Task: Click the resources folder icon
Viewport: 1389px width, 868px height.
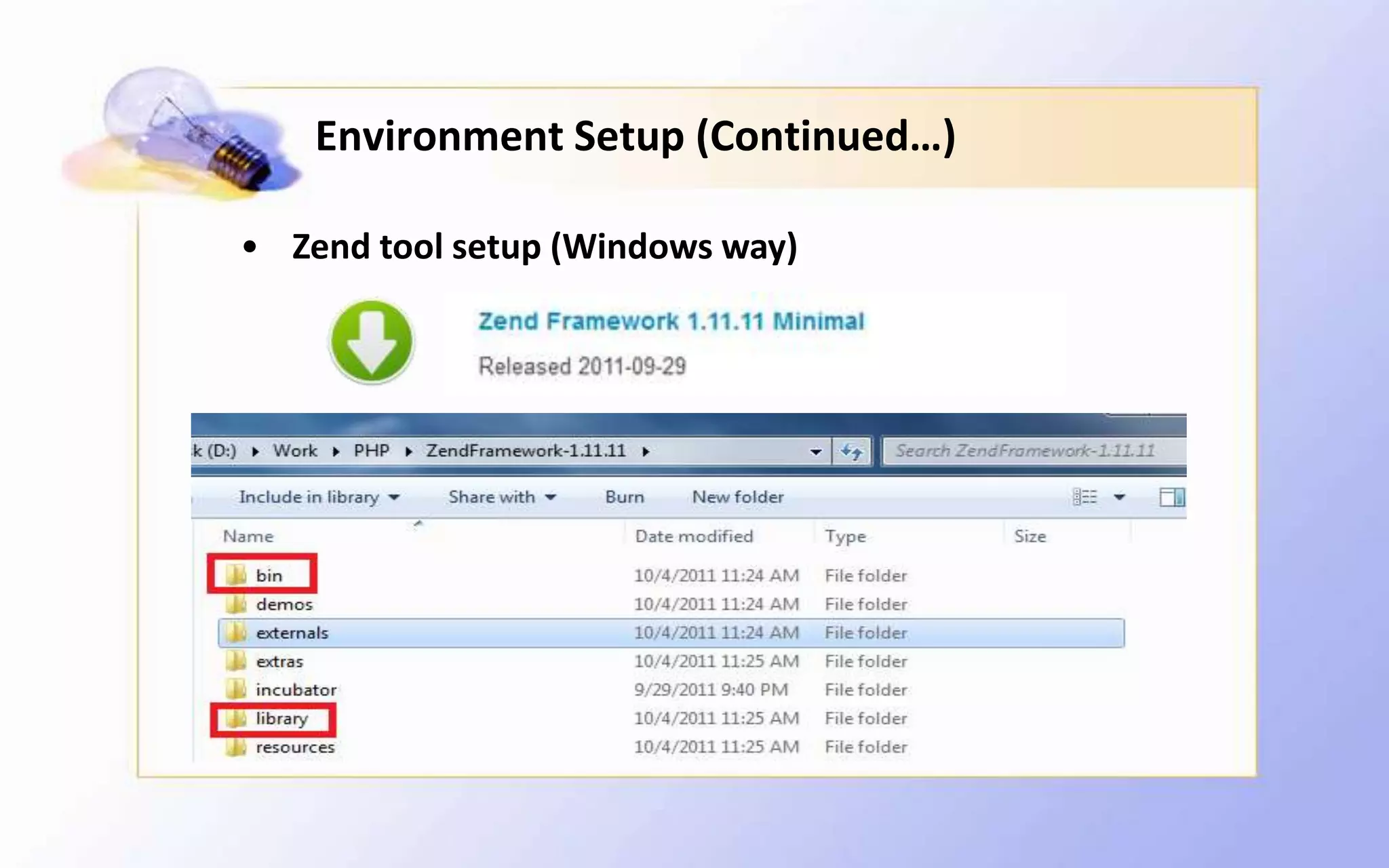Action: coord(236,747)
